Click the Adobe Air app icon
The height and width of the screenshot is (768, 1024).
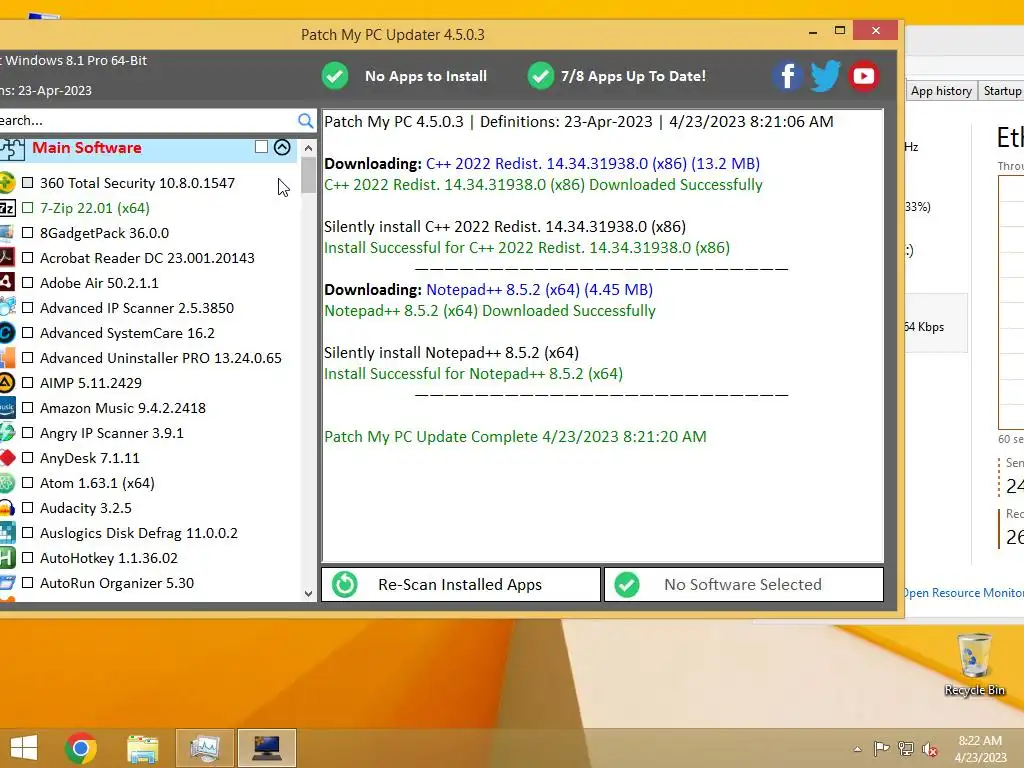click(7, 283)
